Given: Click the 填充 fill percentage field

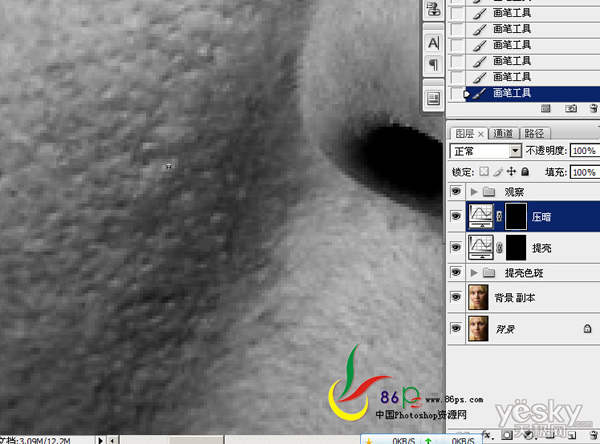Looking at the screenshot, I should click(x=585, y=172).
